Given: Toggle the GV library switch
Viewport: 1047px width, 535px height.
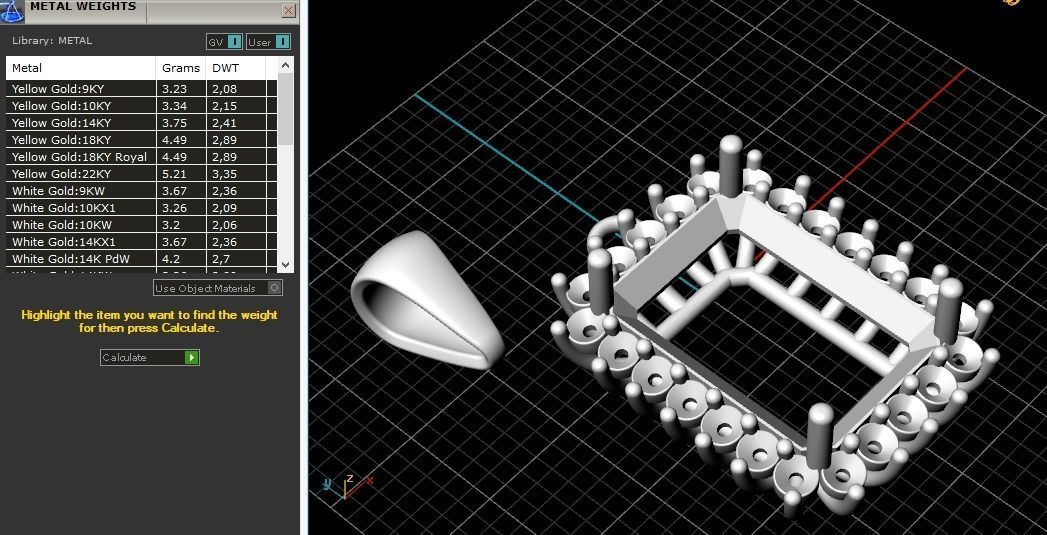Looking at the screenshot, I should [224, 42].
